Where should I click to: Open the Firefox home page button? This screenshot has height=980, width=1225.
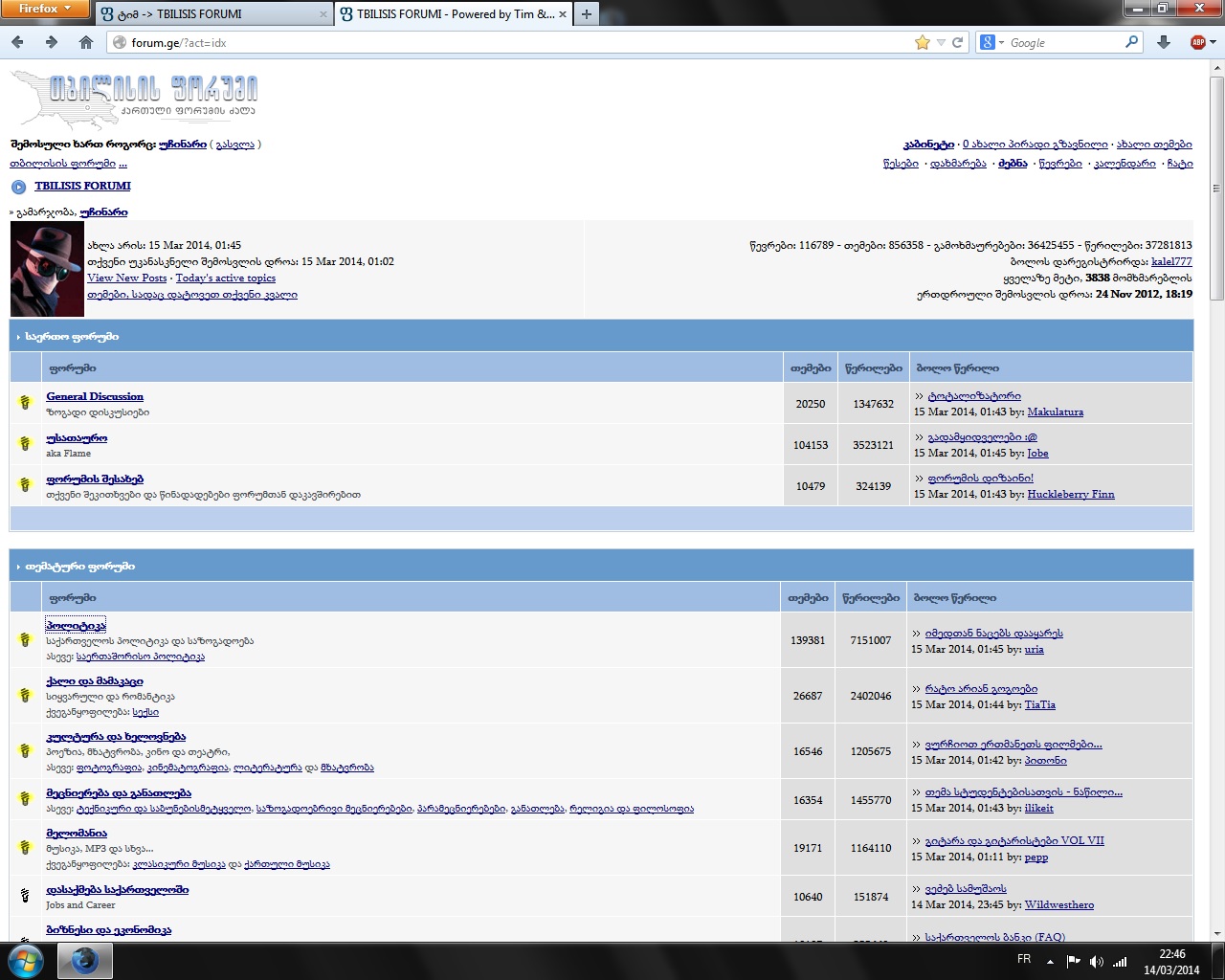tap(86, 42)
